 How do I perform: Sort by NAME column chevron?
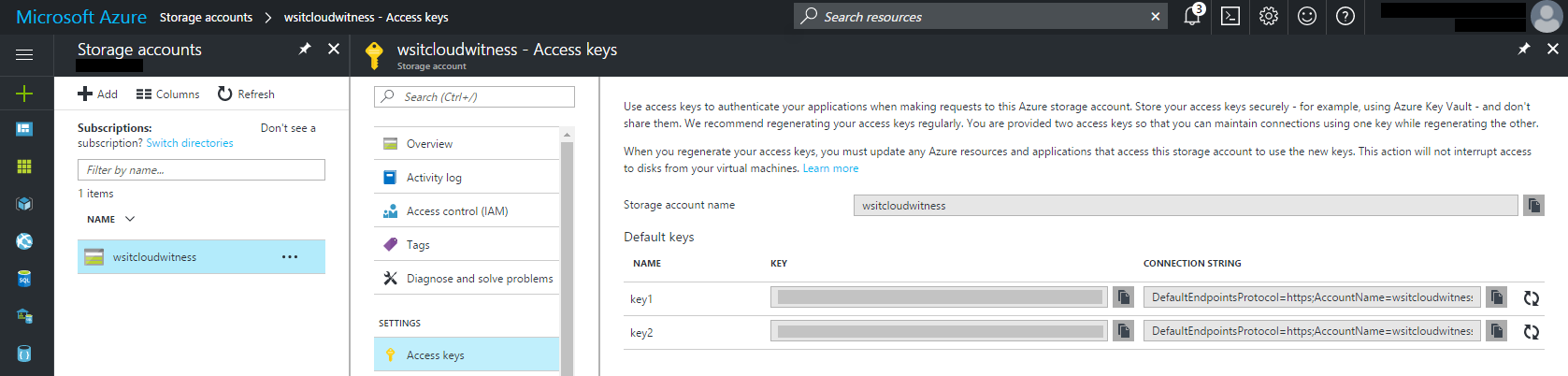130,219
